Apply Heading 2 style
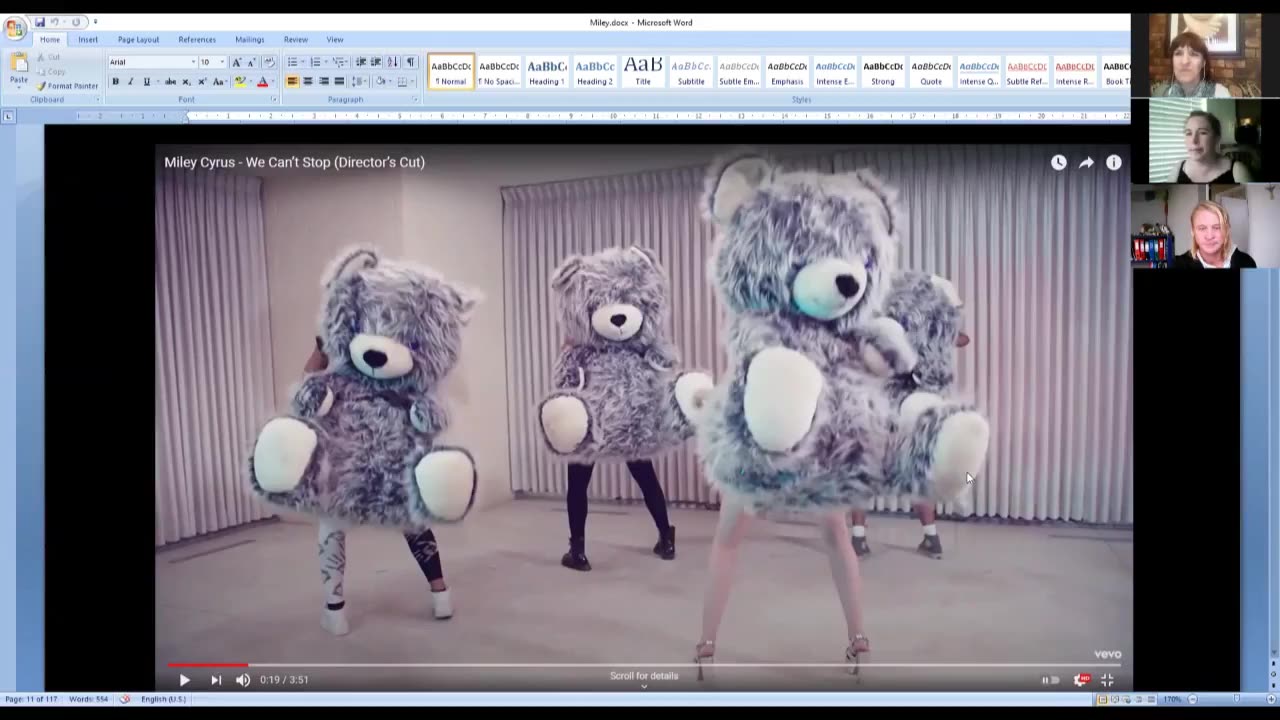The width and height of the screenshot is (1280, 720). [x=595, y=72]
